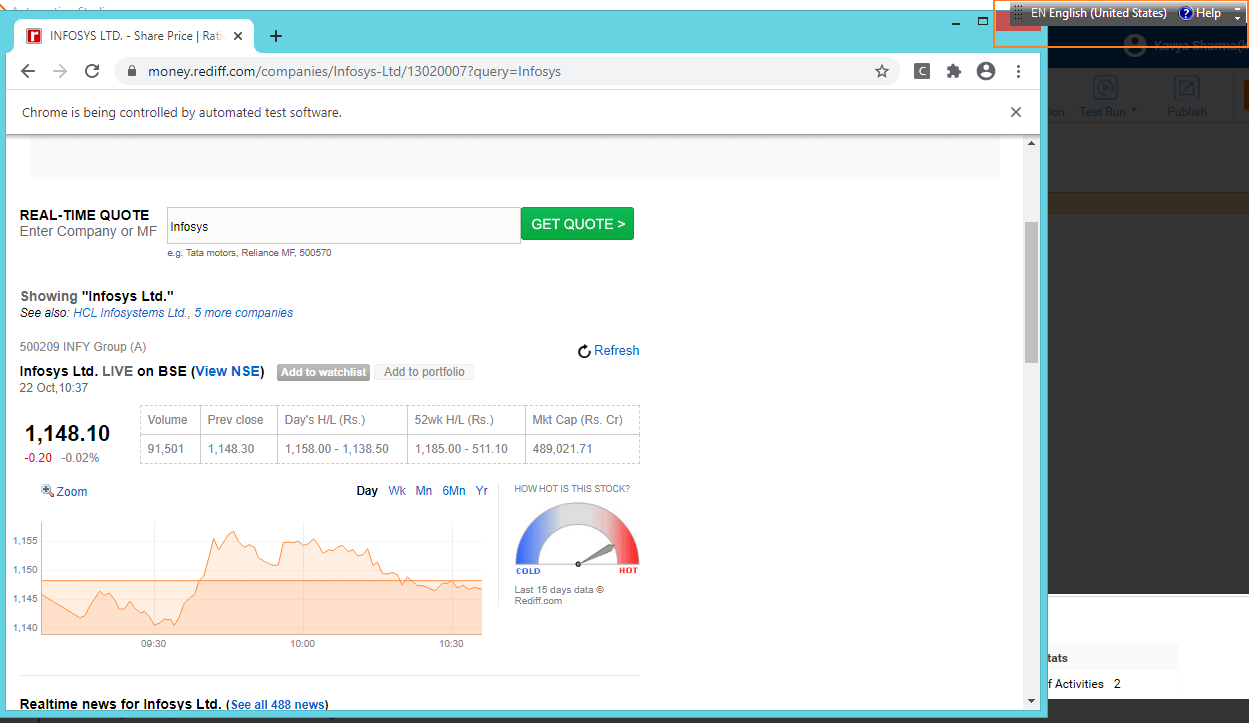Click the Realtime news for Infosys Ltd. heading
1249x723 pixels.
pyautogui.click(x=121, y=704)
